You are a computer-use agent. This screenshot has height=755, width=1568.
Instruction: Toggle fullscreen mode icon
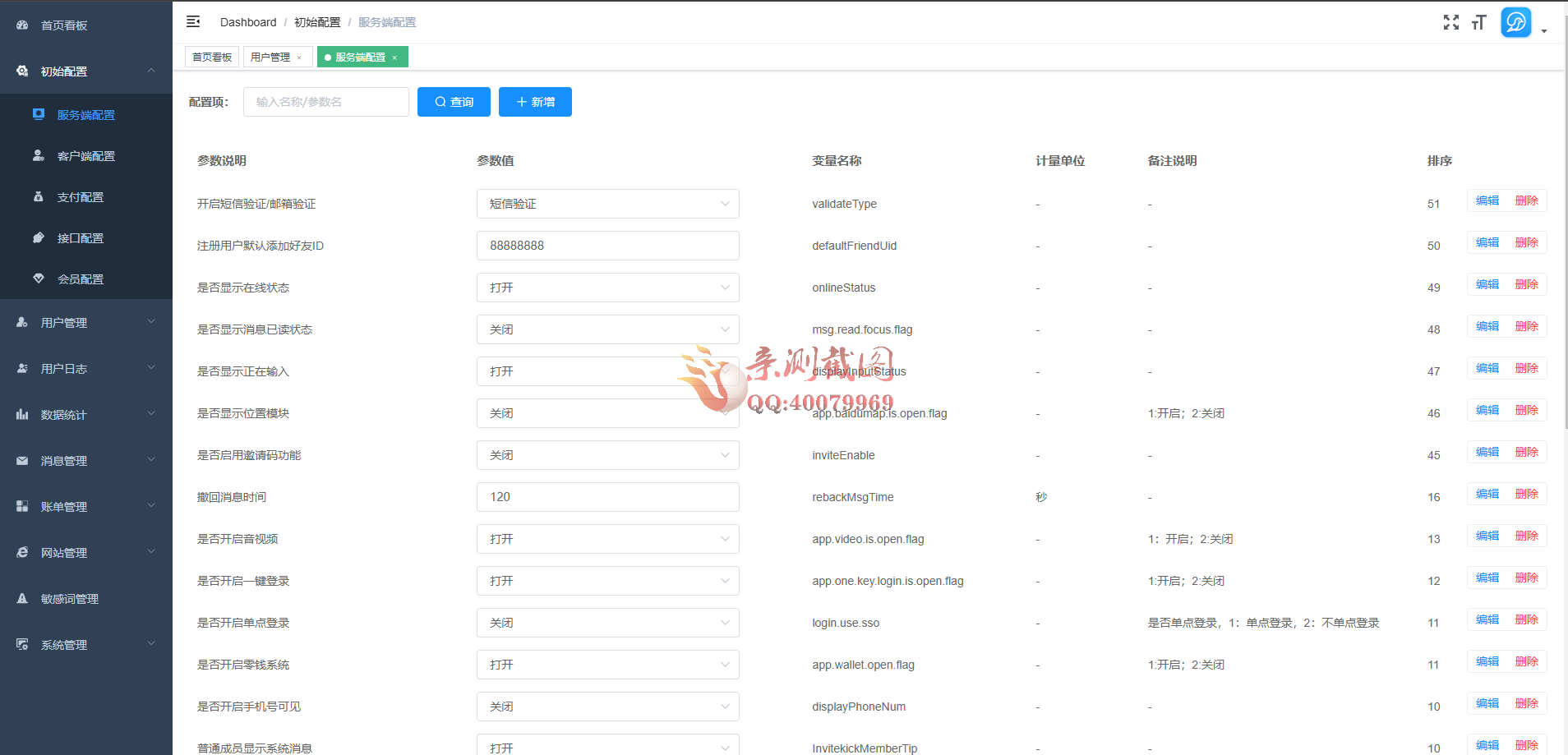click(1451, 22)
